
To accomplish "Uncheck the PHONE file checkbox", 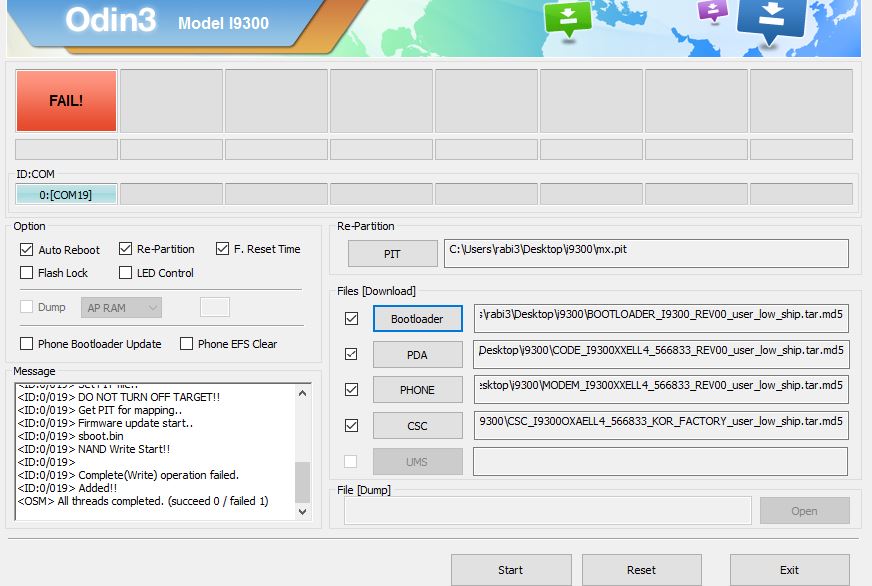I will pyautogui.click(x=351, y=390).
